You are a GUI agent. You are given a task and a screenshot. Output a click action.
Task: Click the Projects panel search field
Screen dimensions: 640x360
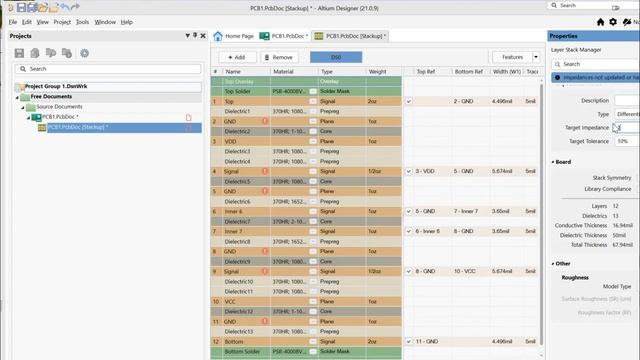click(108, 69)
